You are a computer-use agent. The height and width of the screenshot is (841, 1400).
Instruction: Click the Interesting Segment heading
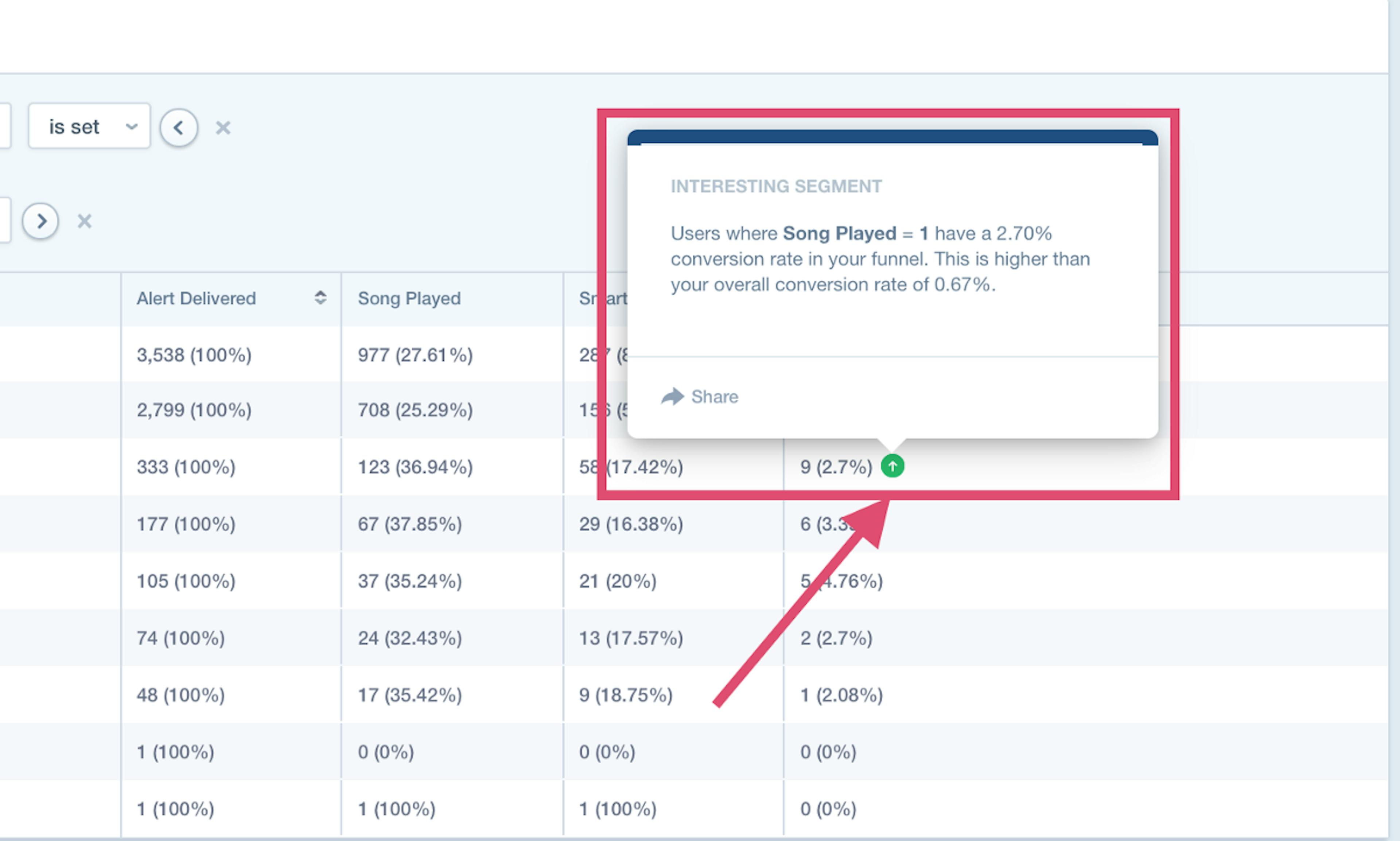(x=776, y=186)
